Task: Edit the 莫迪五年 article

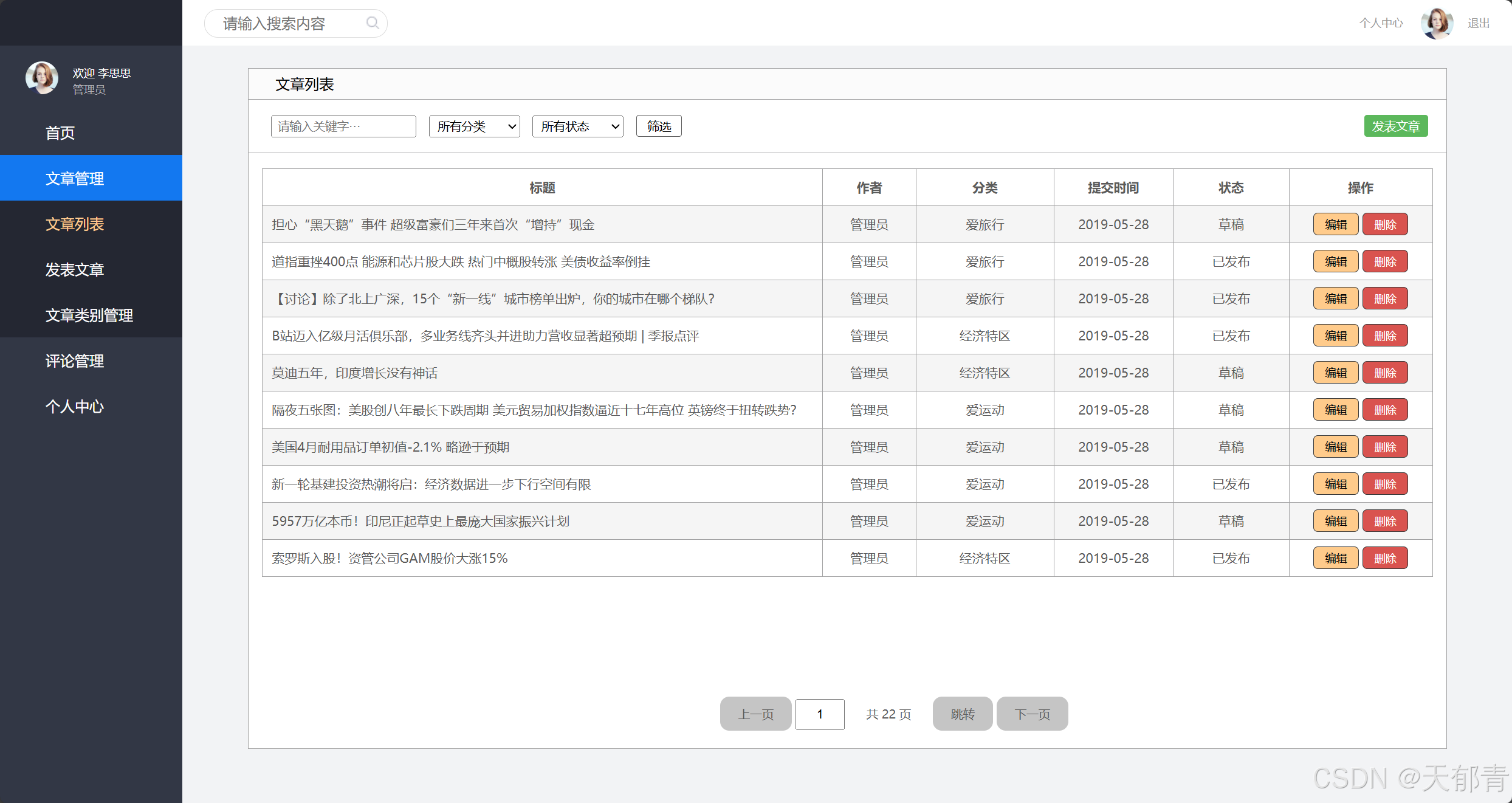Action: coord(1336,373)
